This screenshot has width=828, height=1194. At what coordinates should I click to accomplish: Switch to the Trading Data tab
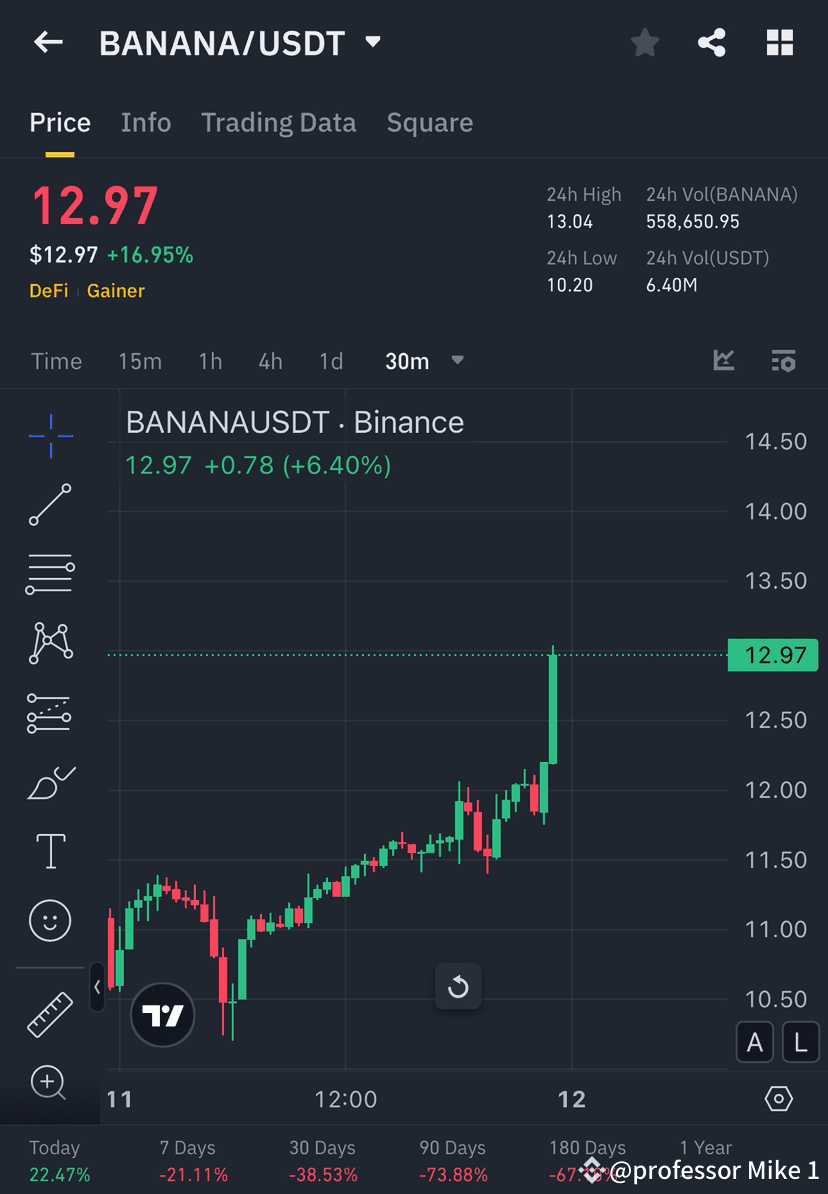278,122
